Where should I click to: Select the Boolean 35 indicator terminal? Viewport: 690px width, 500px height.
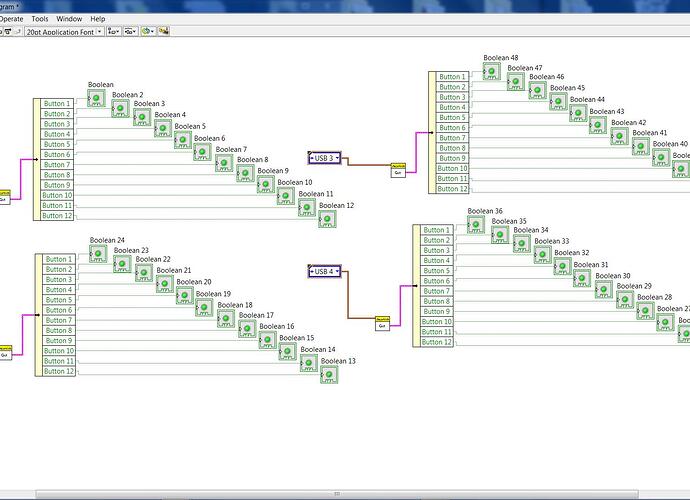tap(500, 235)
